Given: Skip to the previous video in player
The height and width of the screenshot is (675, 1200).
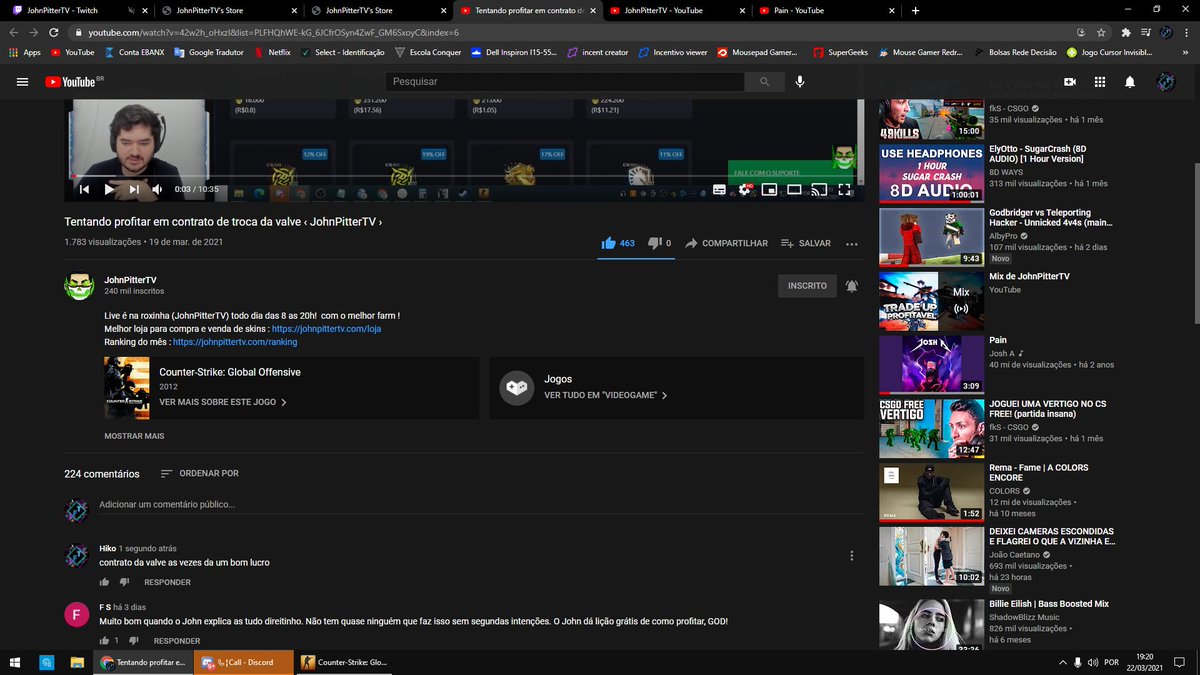Looking at the screenshot, I should coord(85,189).
